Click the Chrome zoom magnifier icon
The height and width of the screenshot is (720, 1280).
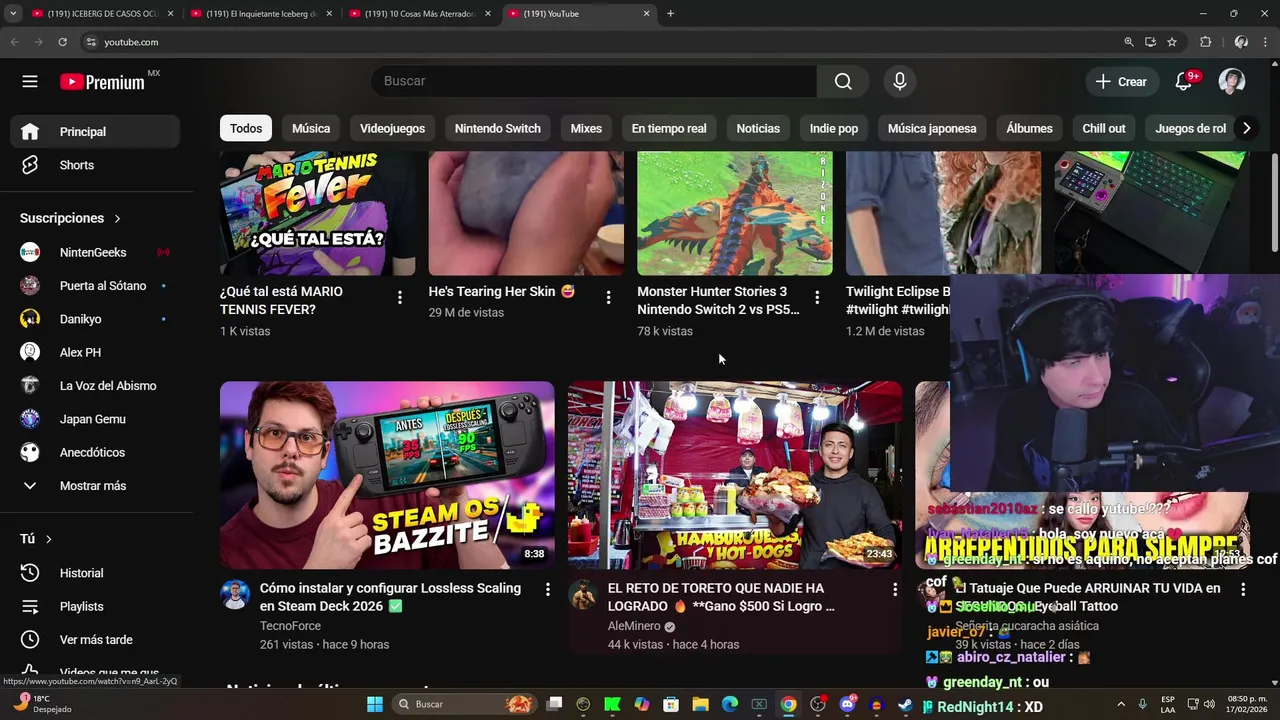point(1129,42)
